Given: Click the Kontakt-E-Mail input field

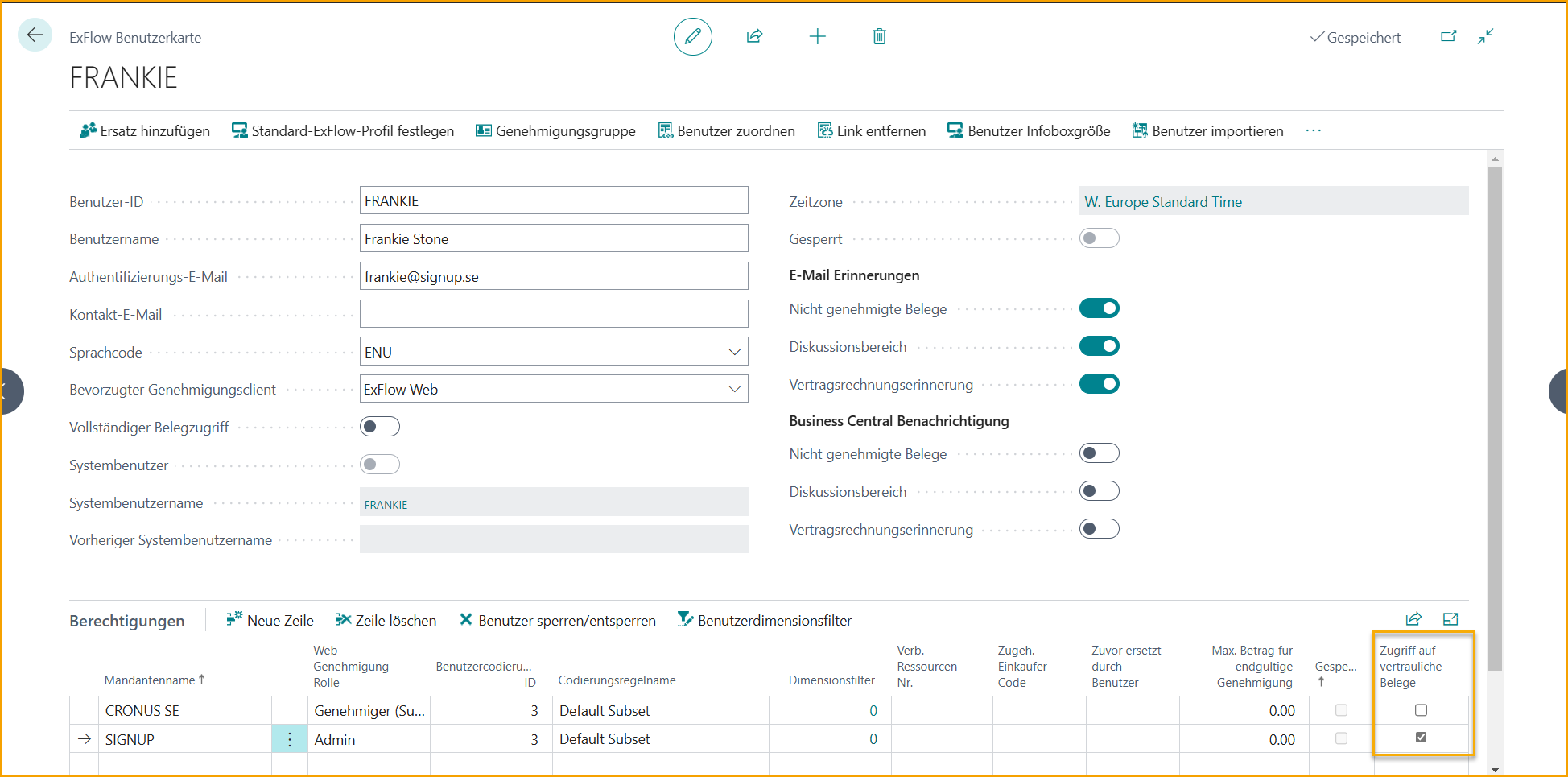Looking at the screenshot, I should click(x=554, y=314).
